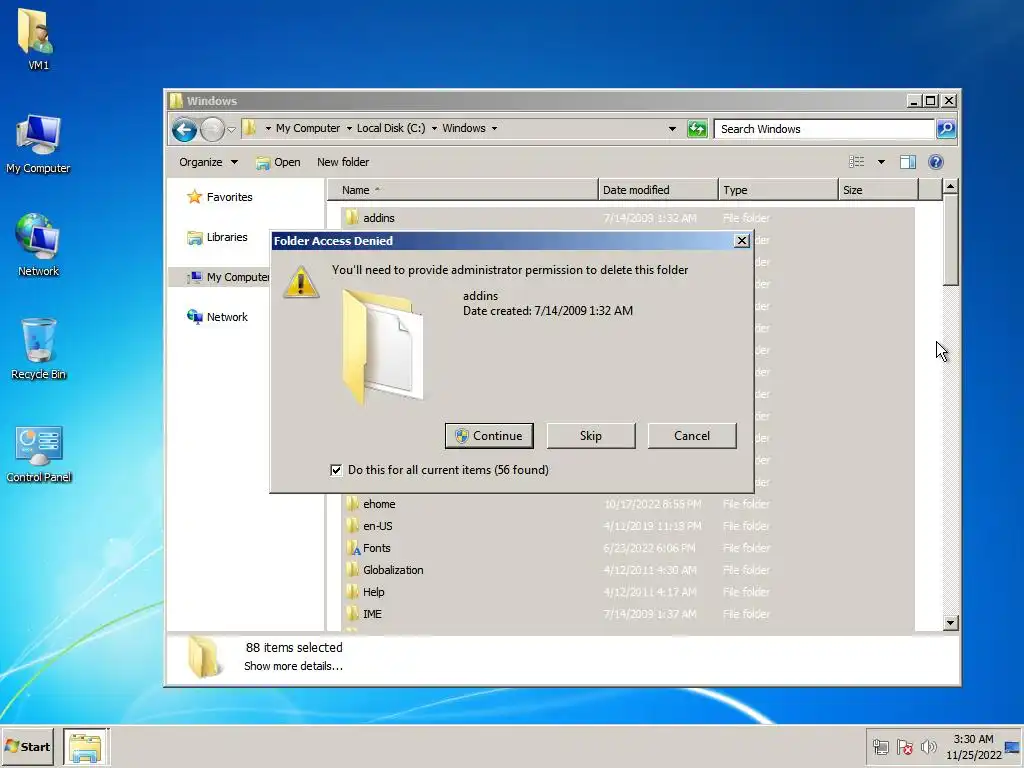Viewport: 1024px width, 768px height.
Task: Go back using the blue Back arrow
Action: coord(185,129)
